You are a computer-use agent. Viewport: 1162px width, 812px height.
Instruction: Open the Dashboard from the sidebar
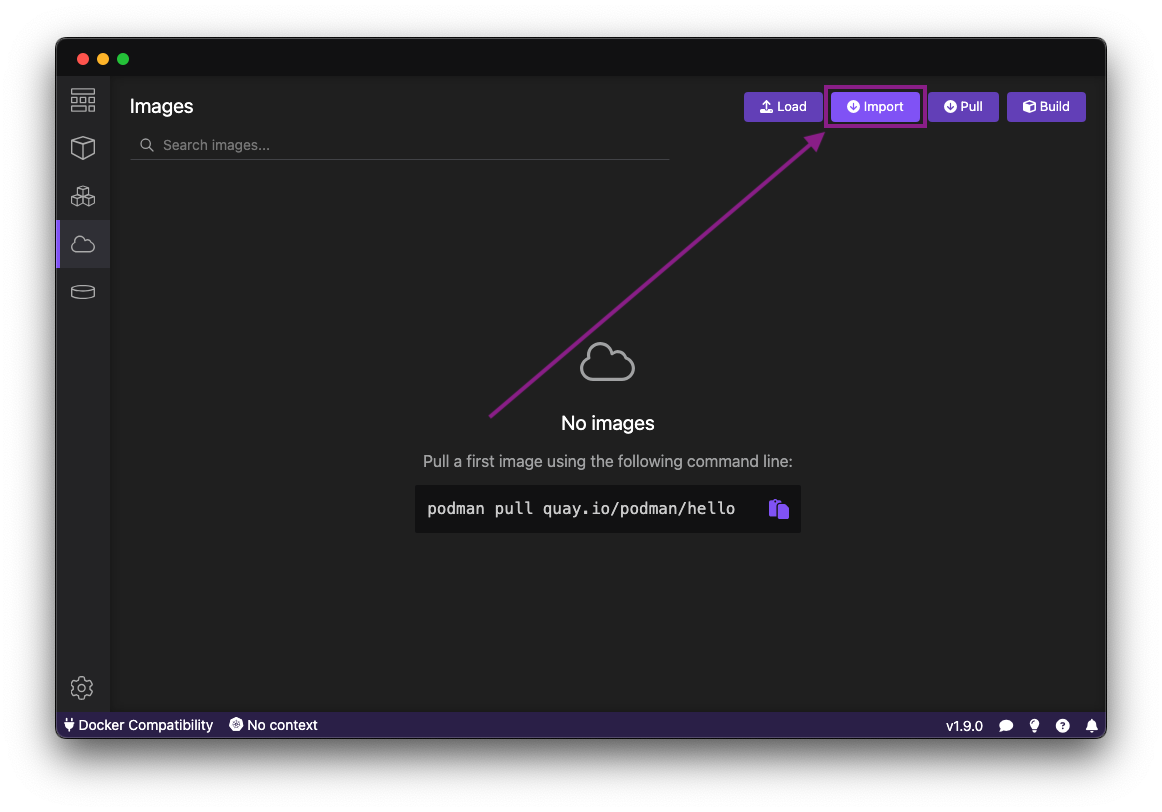point(83,99)
